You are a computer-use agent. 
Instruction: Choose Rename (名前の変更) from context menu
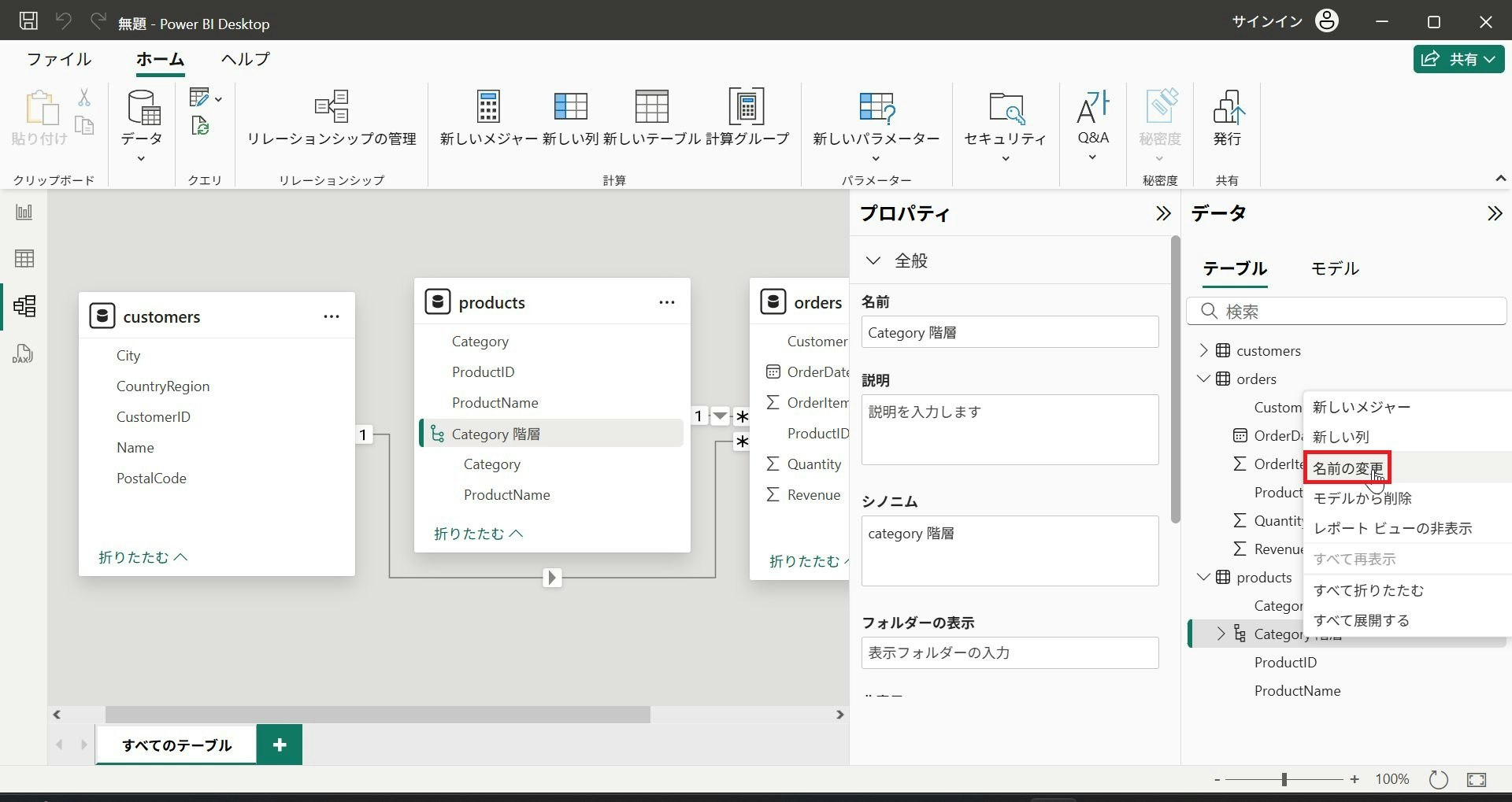coord(1347,468)
